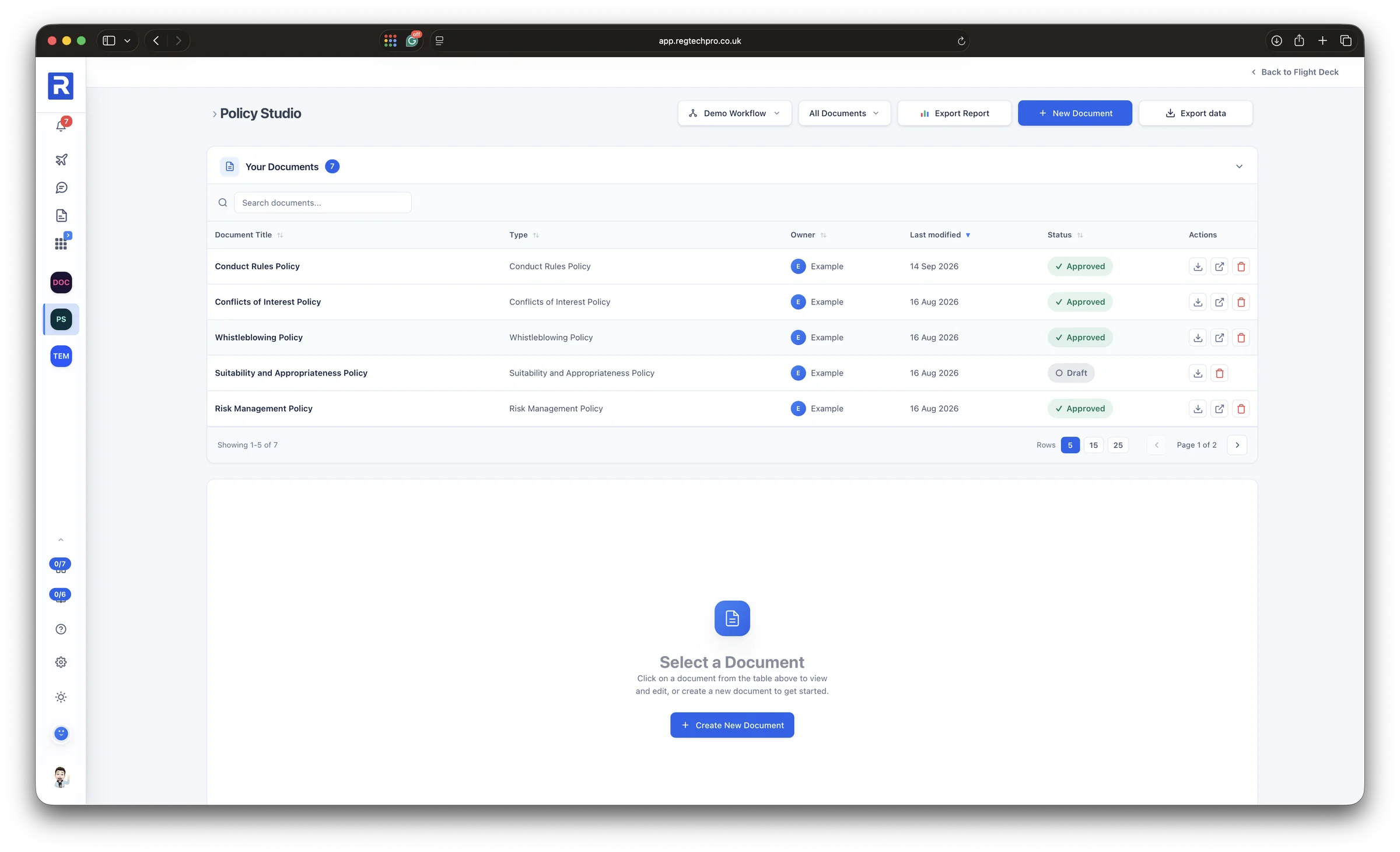
Task: Open the DOC module in sidebar
Action: click(61, 282)
